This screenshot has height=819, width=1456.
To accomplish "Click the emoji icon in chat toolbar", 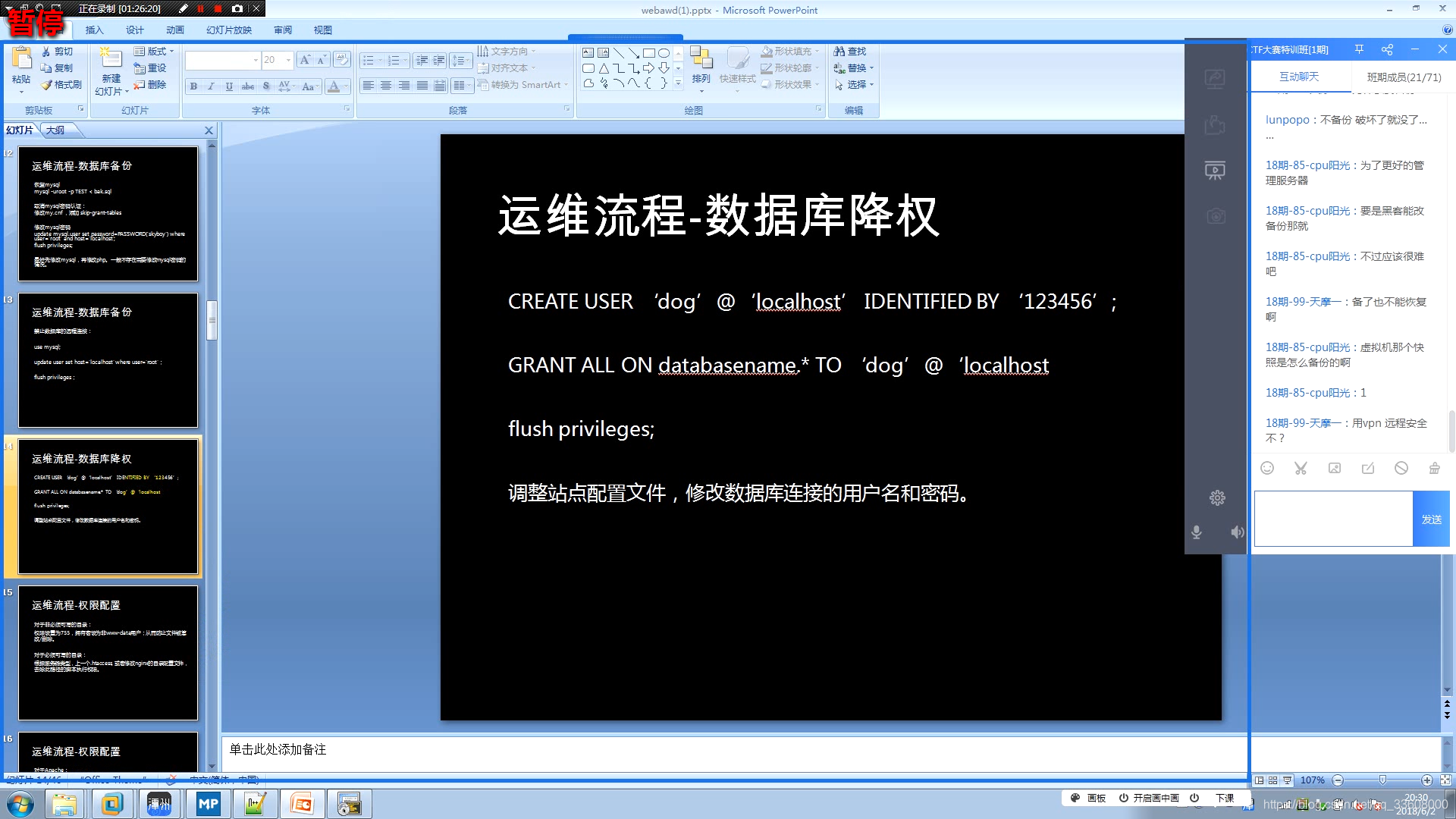I will click(x=1267, y=469).
